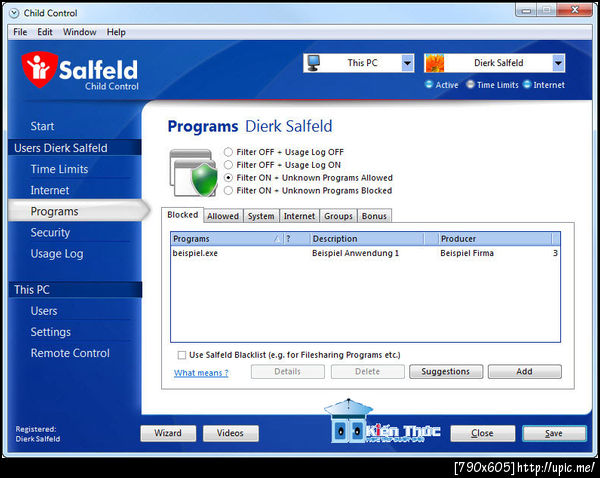
Task: Click the ? column header
Action: 297,239
